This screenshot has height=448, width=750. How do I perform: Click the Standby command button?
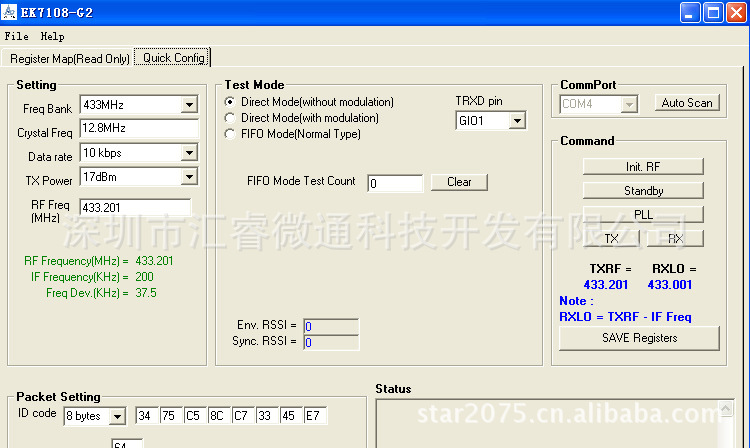(x=643, y=190)
